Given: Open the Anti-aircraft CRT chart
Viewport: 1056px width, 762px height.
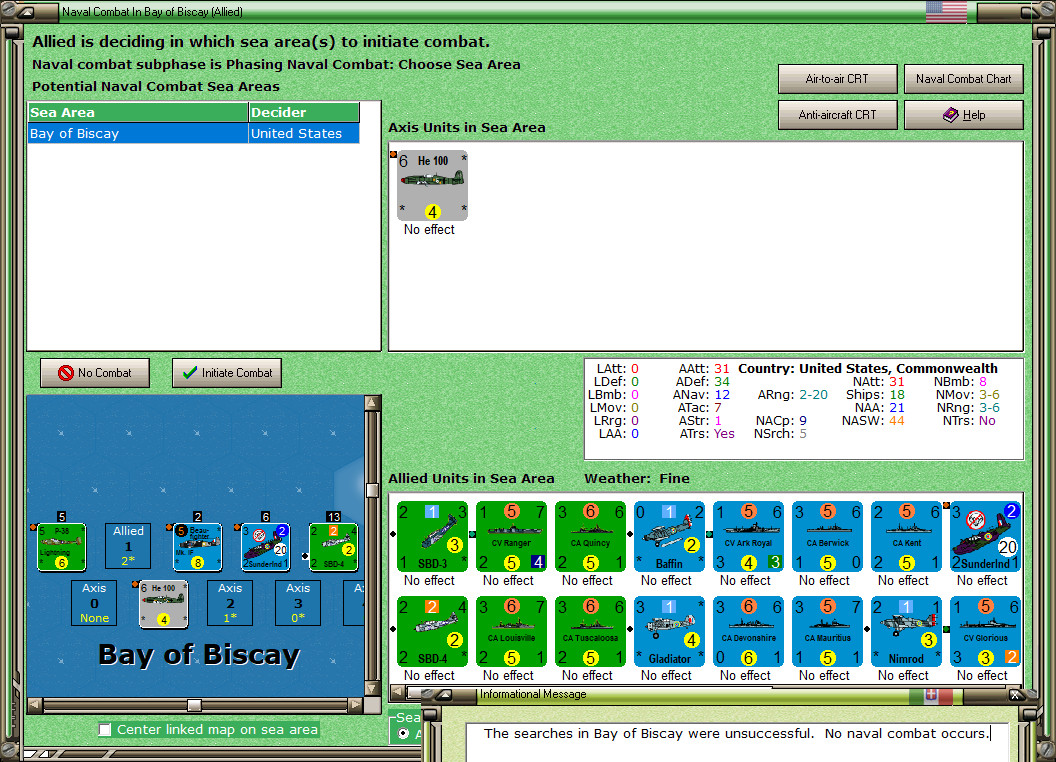Looking at the screenshot, I should [x=837, y=115].
